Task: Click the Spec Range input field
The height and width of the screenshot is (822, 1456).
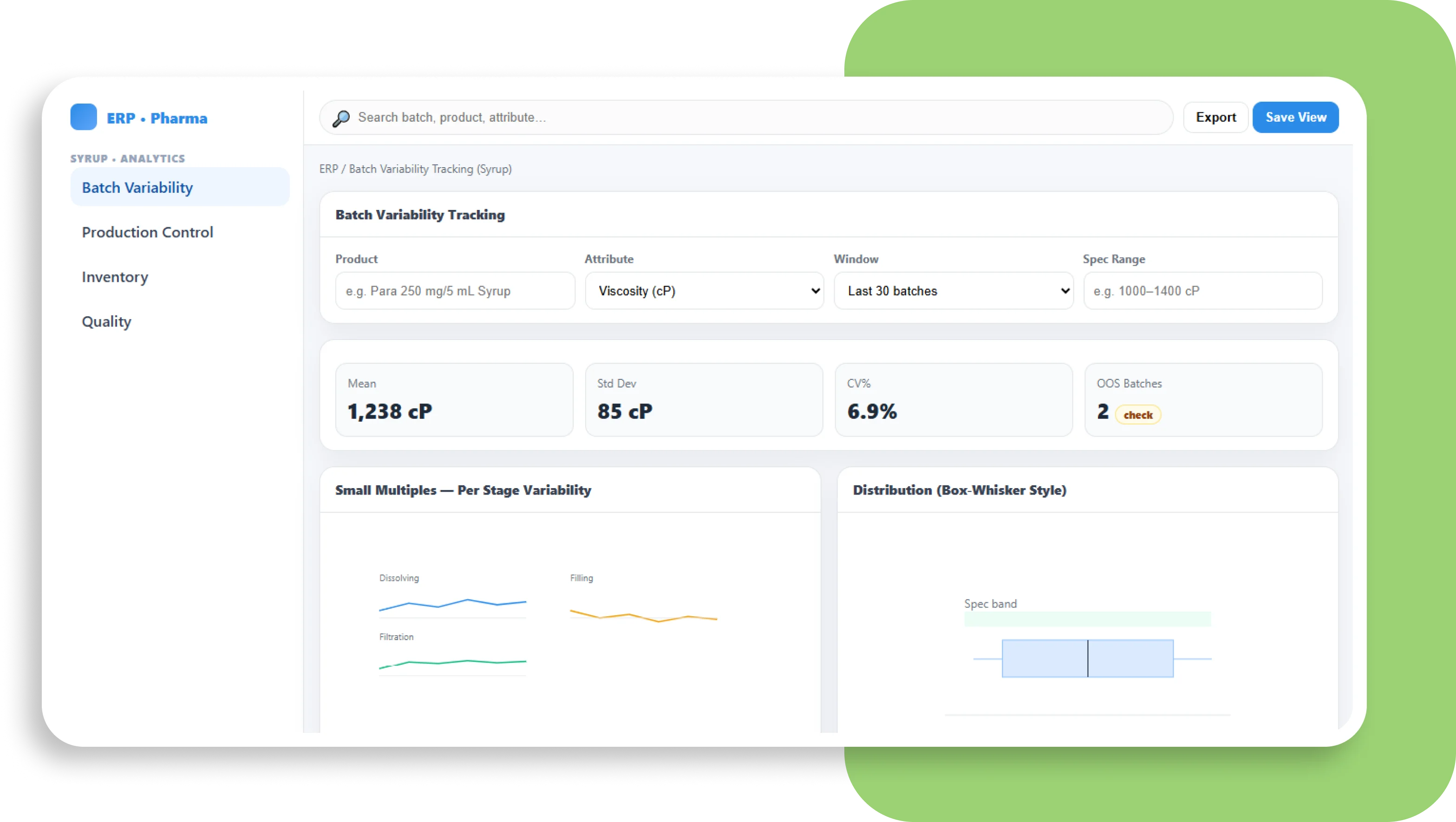Action: [1202, 291]
